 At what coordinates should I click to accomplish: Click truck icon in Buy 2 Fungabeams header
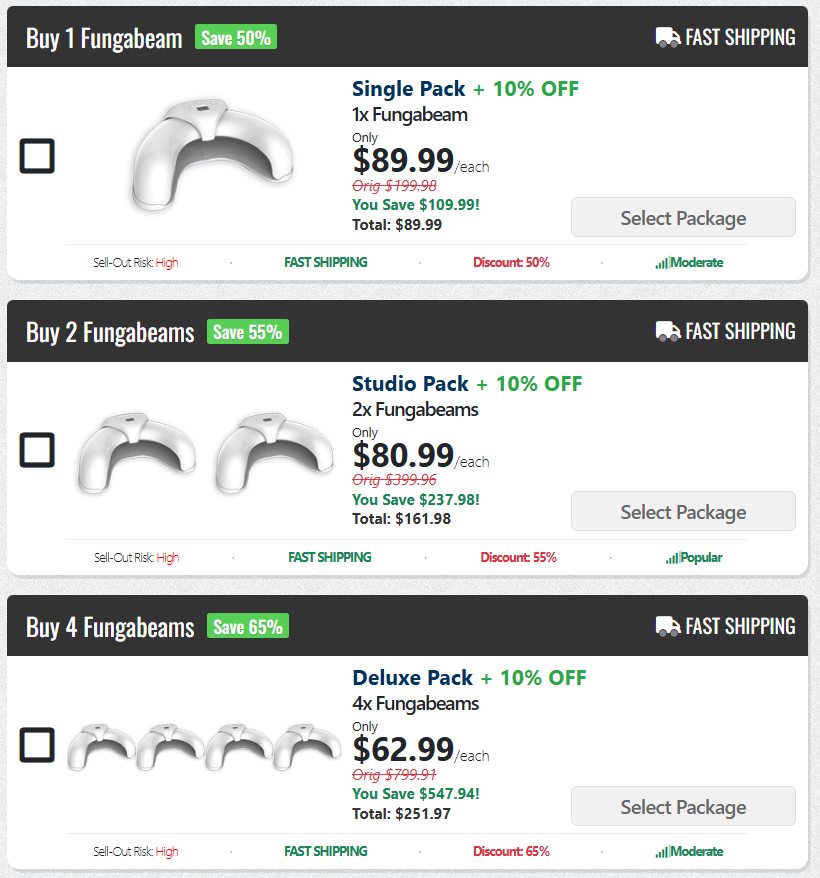(667, 331)
